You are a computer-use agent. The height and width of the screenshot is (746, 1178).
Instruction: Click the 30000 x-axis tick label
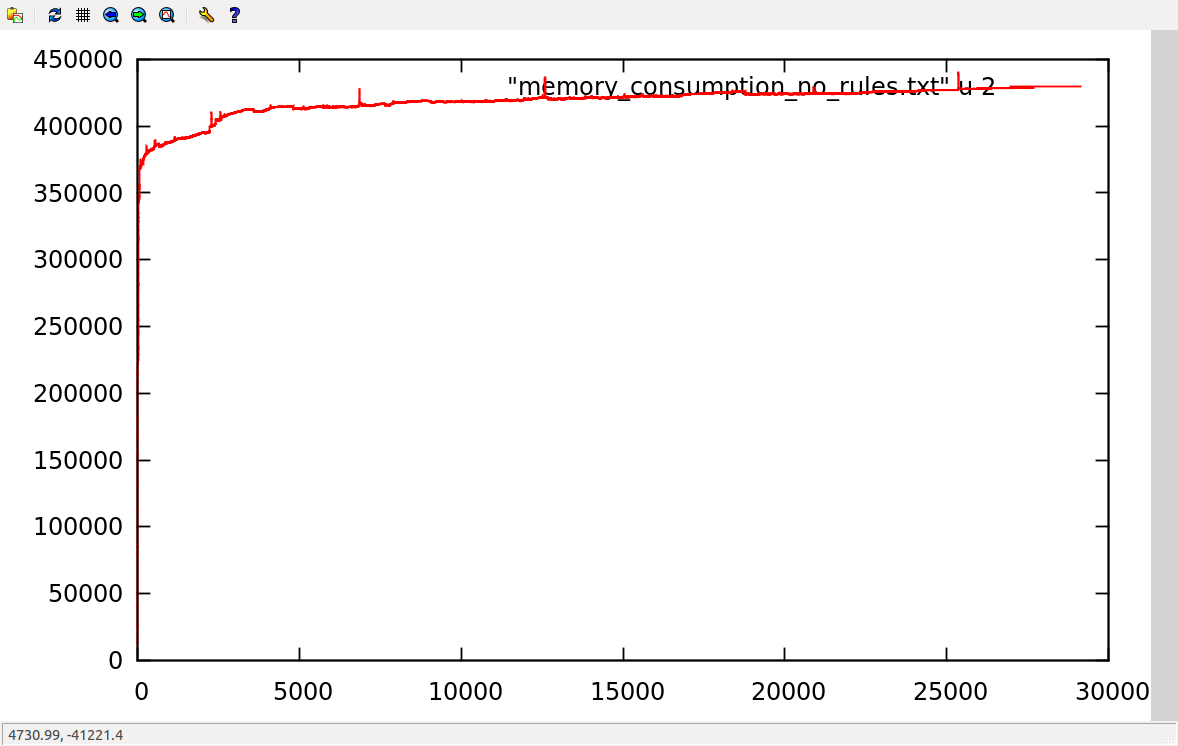pyautogui.click(x=1108, y=691)
